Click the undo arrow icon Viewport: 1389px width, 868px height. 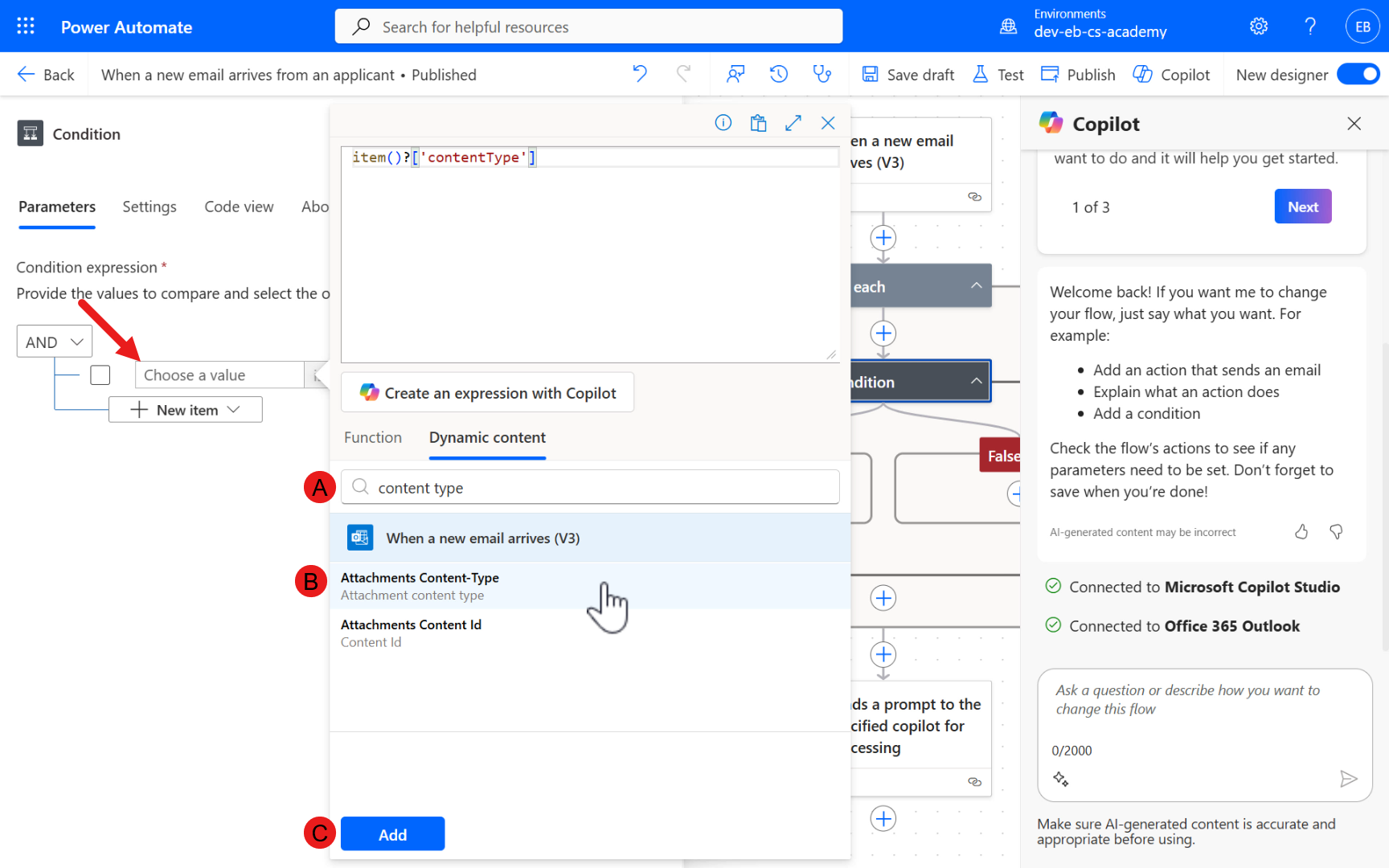[x=640, y=75]
